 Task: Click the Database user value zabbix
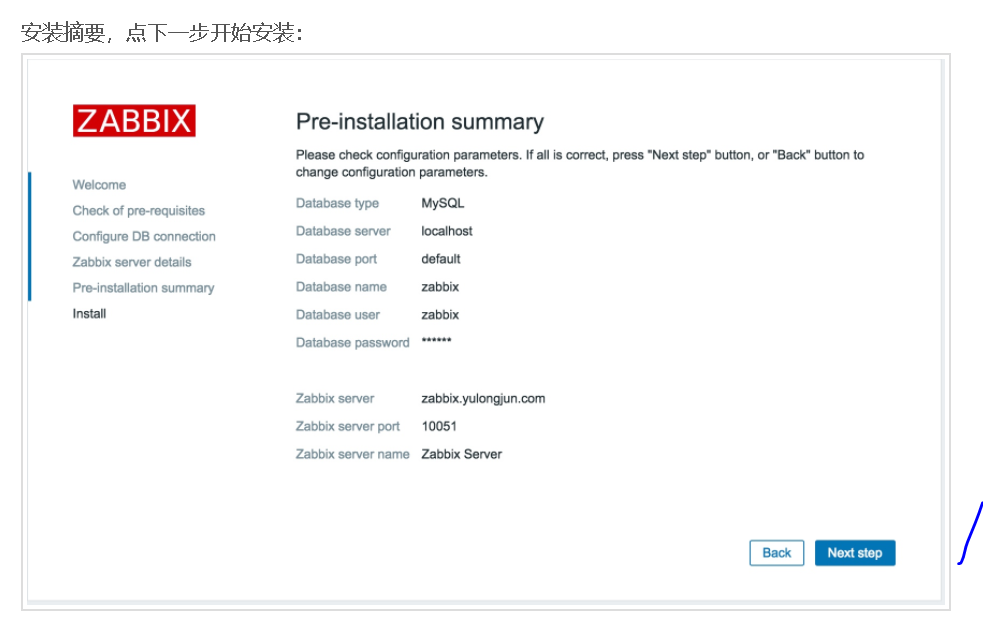coord(440,315)
